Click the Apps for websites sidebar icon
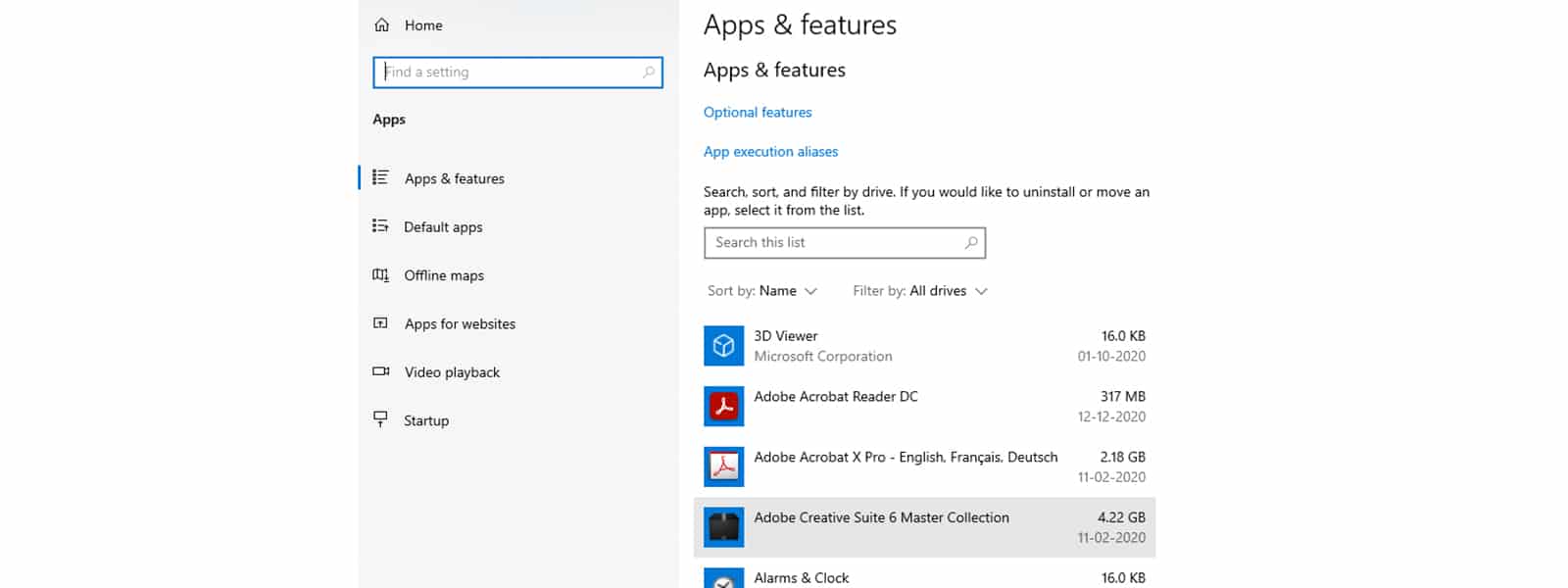Screen dimensions: 1568x588 pos(380,323)
